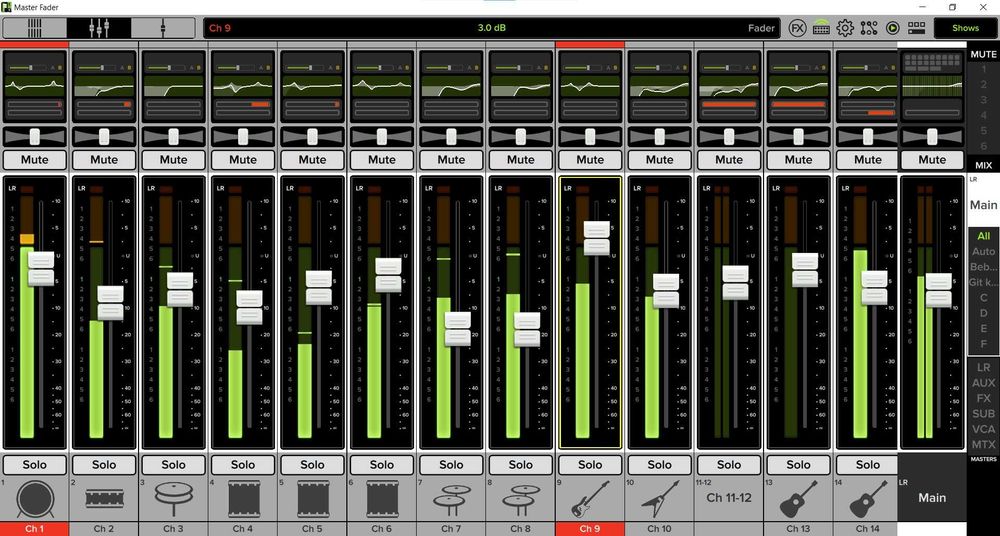Open the wireless devices router icon
Screen dimensions: 1000x536
(821, 28)
